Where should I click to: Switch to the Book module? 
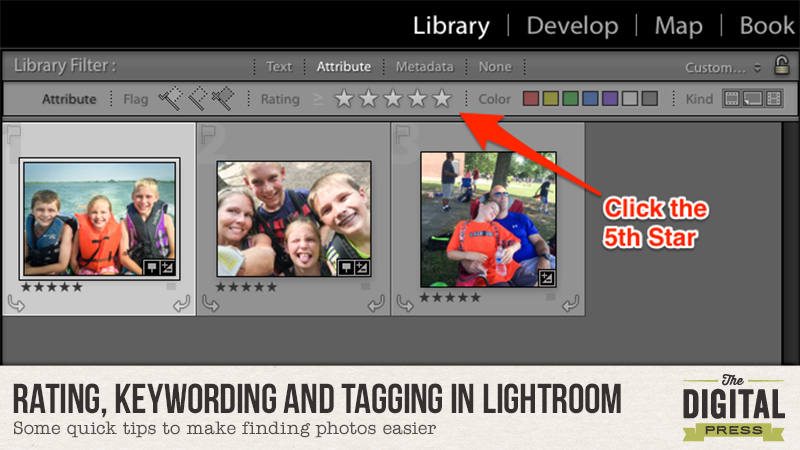pos(767,26)
